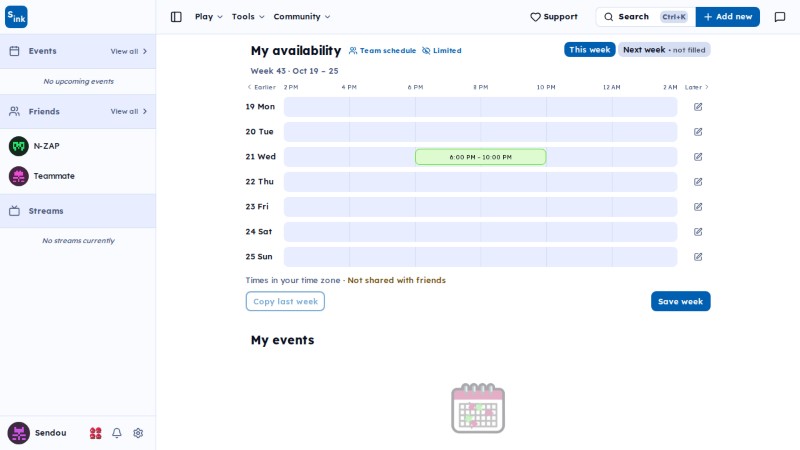Screen dimensions: 800x450
Task: Open the sendou.ink logo home link
Action: pos(16,17)
